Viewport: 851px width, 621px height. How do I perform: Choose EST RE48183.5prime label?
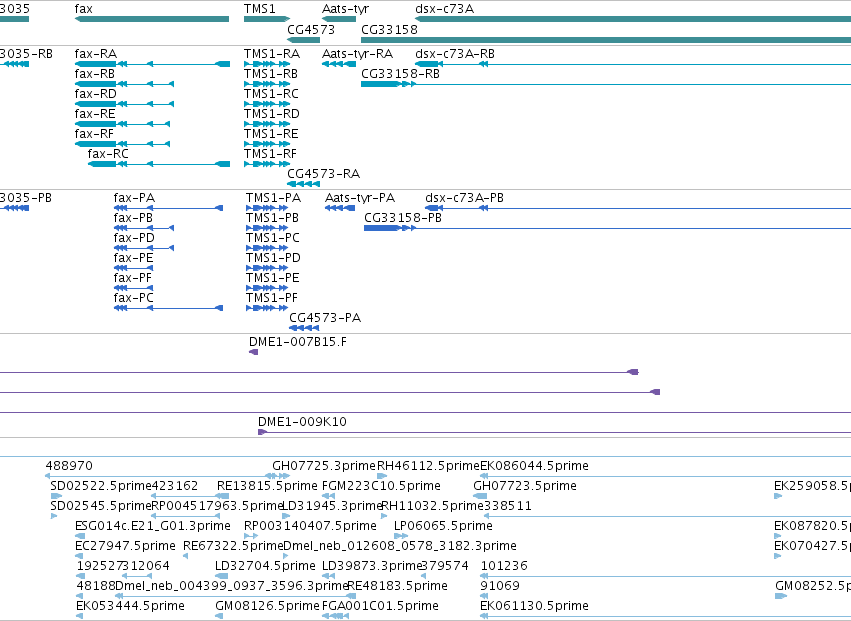pos(397,586)
